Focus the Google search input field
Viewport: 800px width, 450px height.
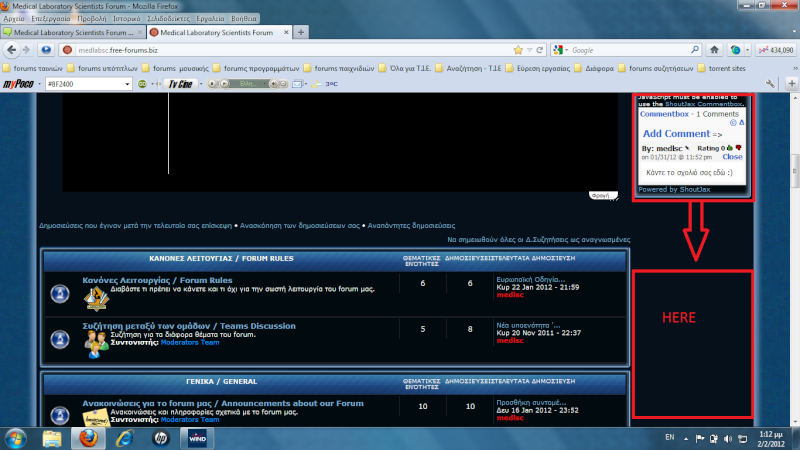click(630, 50)
